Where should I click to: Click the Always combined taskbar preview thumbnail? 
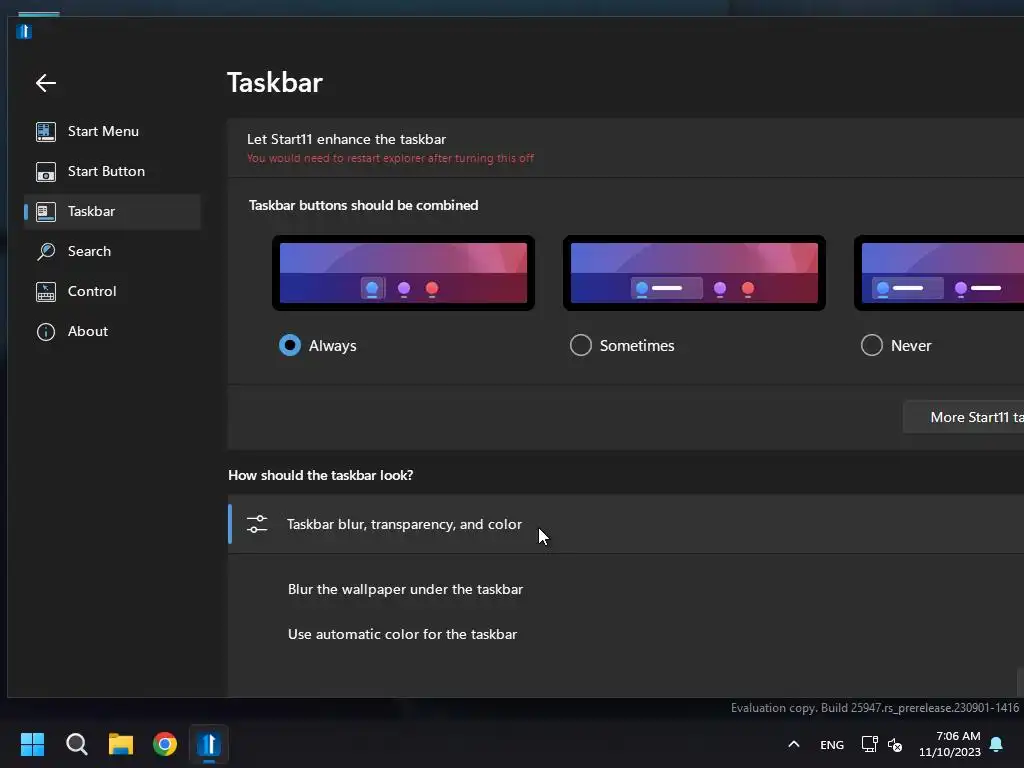pyautogui.click(x=404, y=273)
